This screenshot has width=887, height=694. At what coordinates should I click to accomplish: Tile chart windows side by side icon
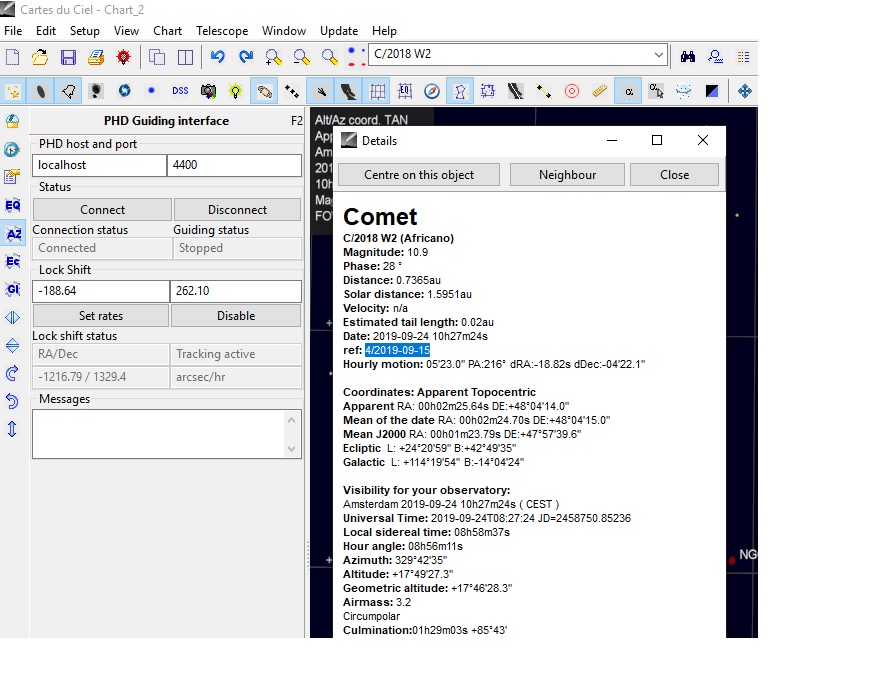point(185,57)
